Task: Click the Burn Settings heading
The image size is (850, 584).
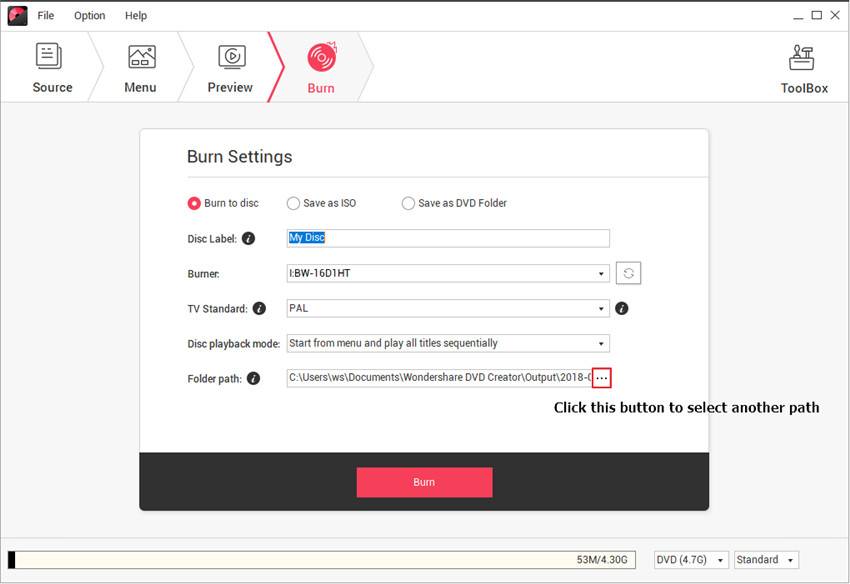Action: [x=240, y=157]
